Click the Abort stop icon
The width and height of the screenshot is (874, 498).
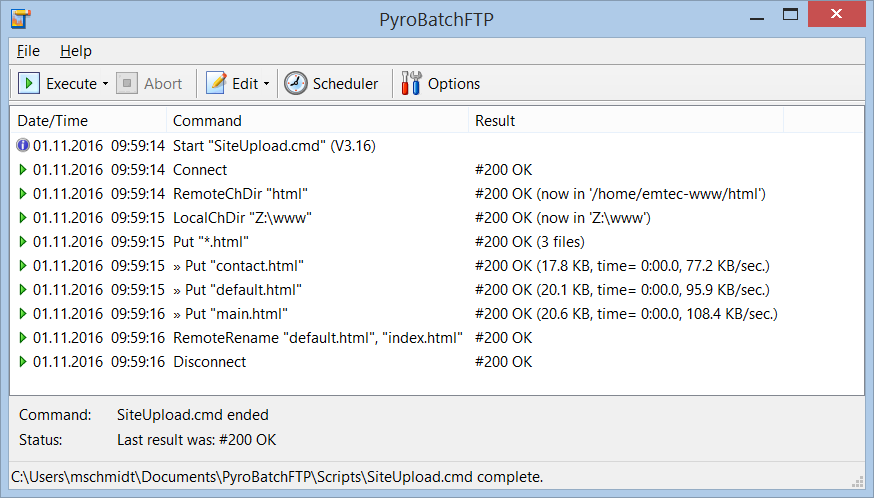127,84
